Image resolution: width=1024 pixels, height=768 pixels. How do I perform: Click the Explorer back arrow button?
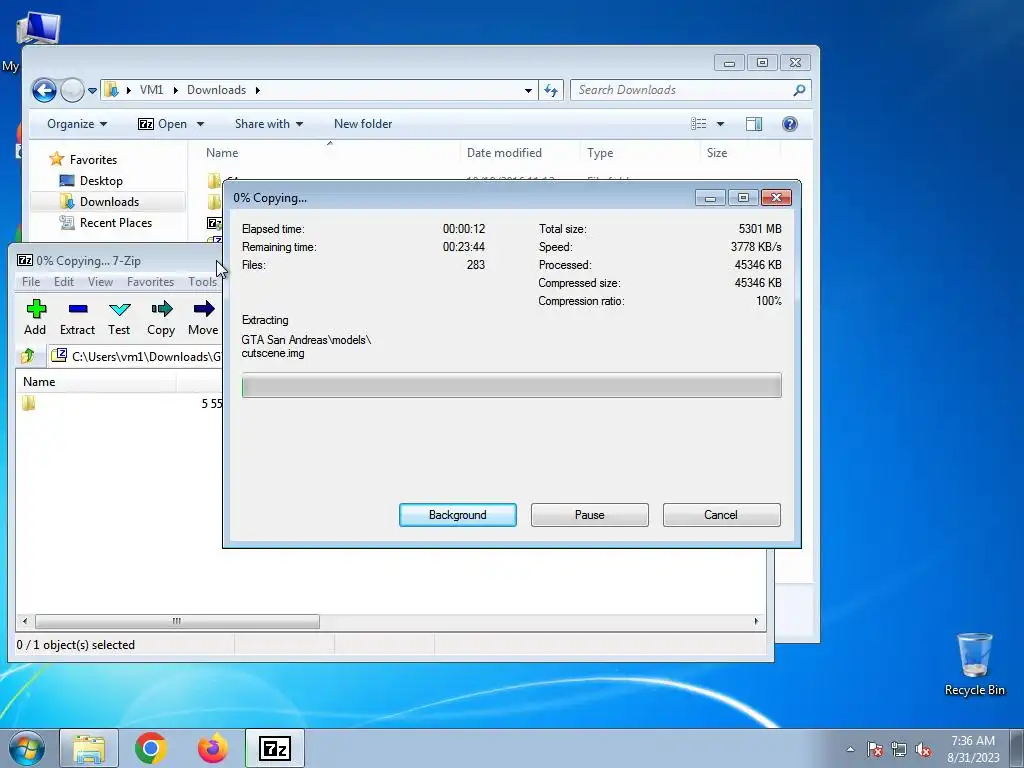pos(44,90)
